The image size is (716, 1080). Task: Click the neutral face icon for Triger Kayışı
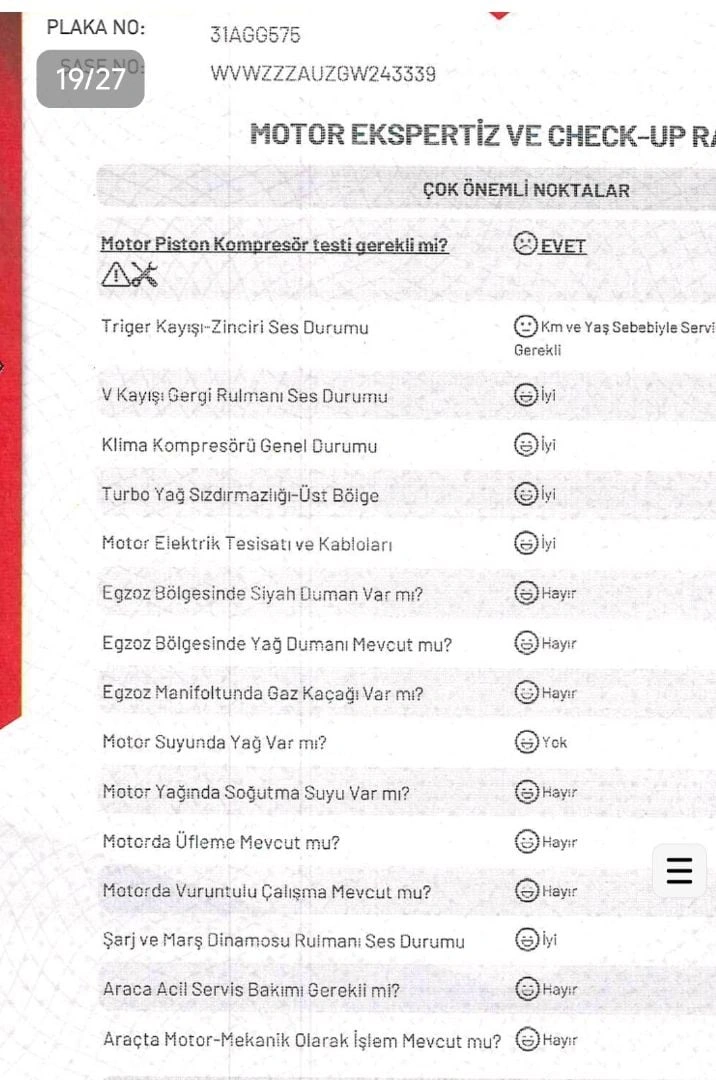[525, 326]
